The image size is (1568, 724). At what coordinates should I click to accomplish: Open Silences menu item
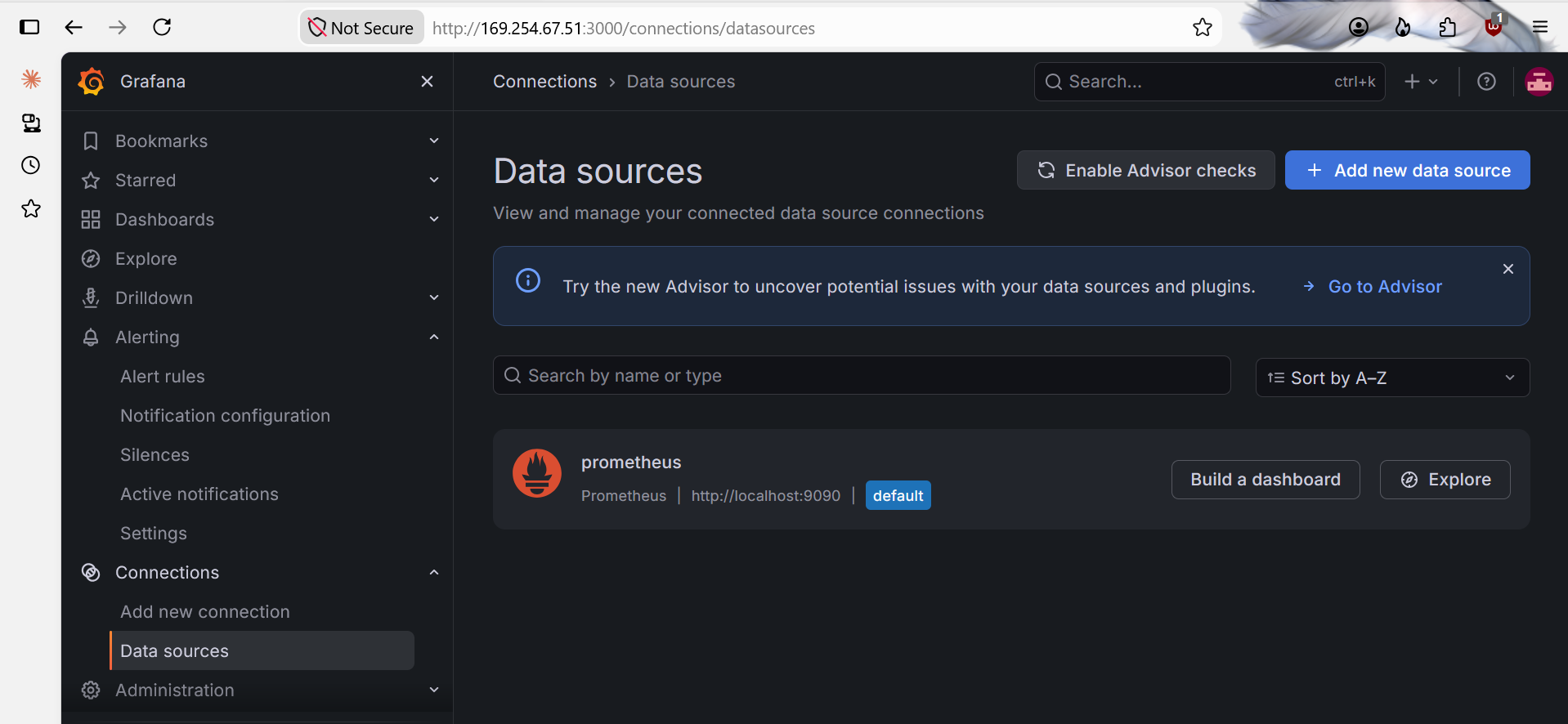(x=155, y=454)
